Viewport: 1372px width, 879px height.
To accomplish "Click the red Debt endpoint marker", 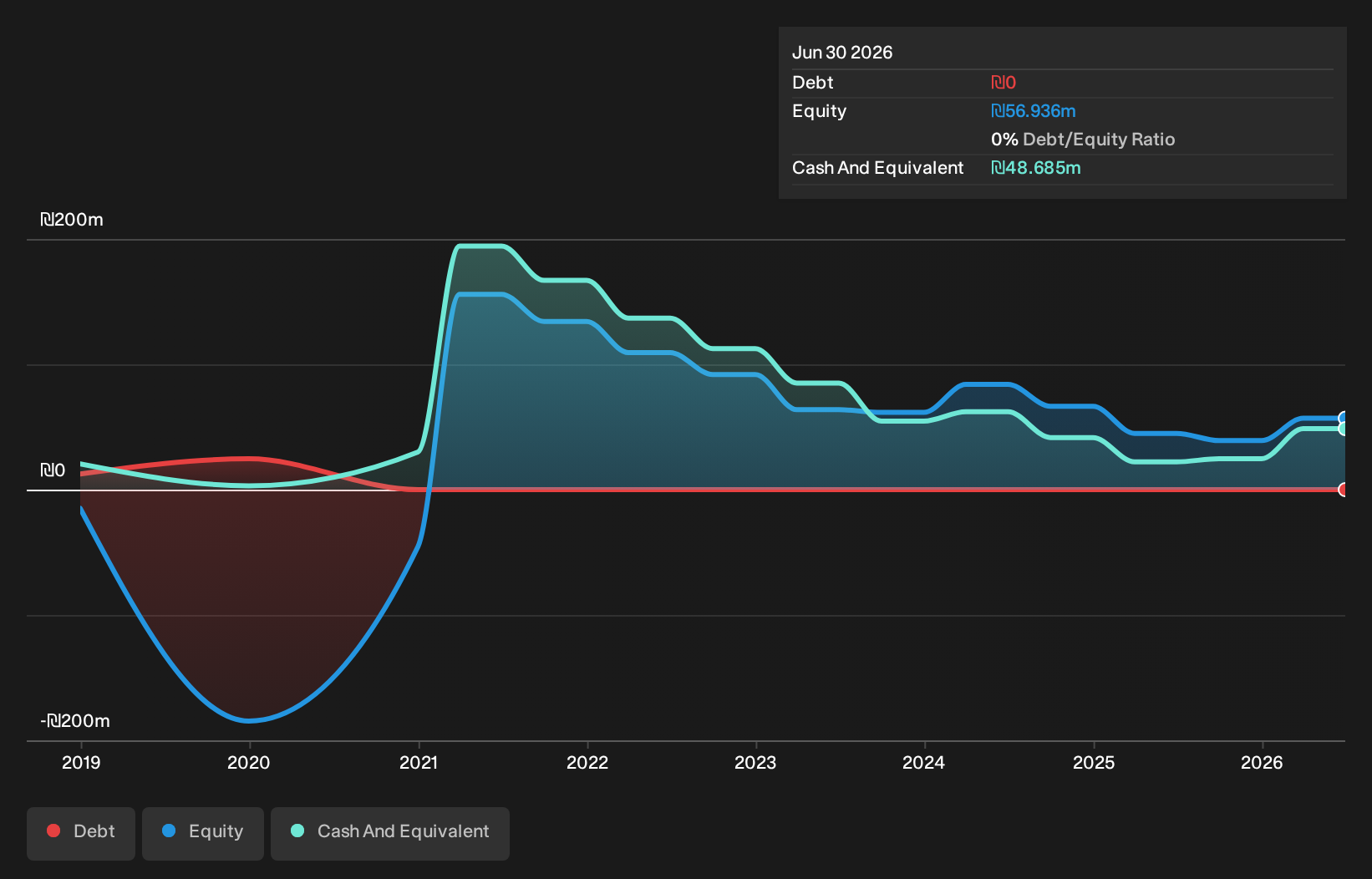I will tap(1344, 490).
